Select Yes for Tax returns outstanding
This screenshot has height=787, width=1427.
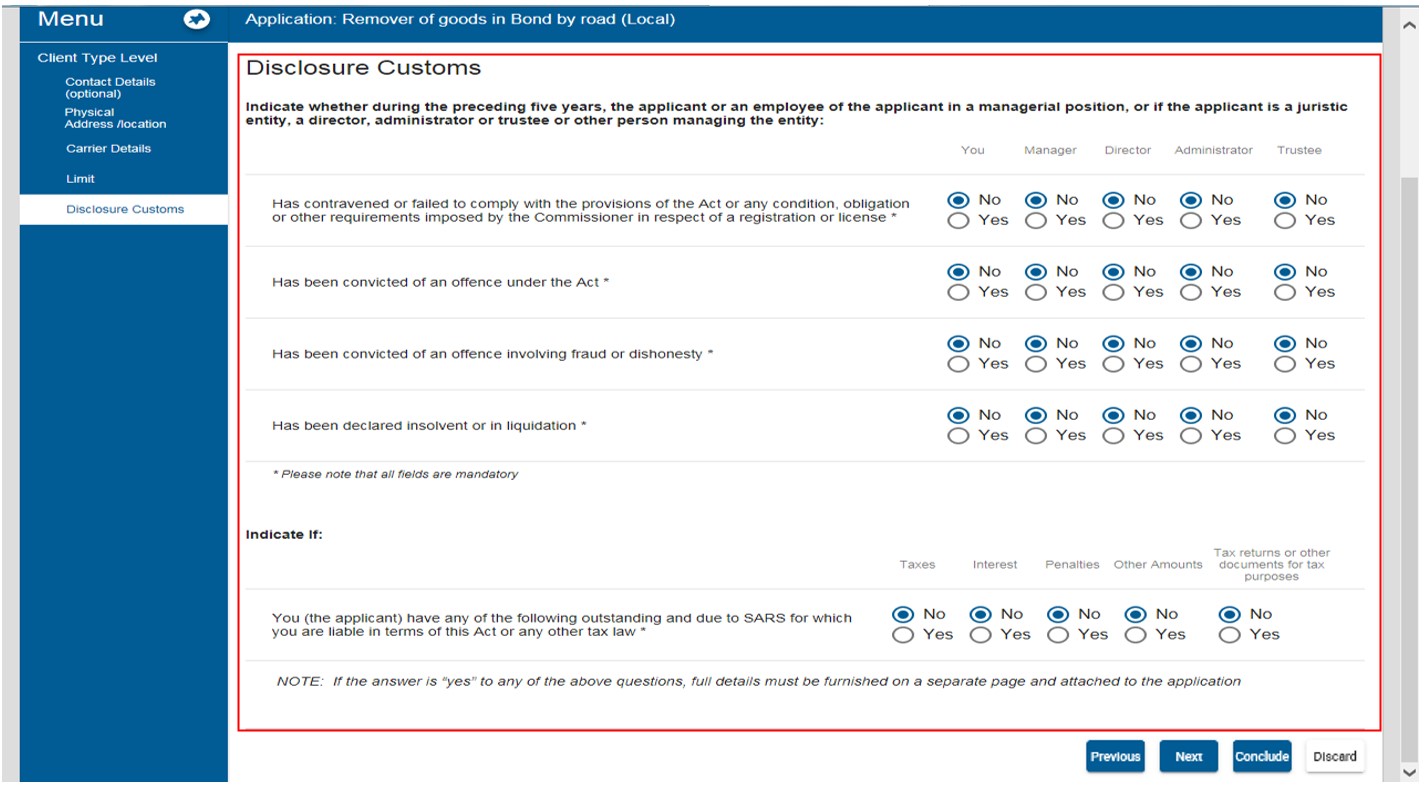(1230, 635)
